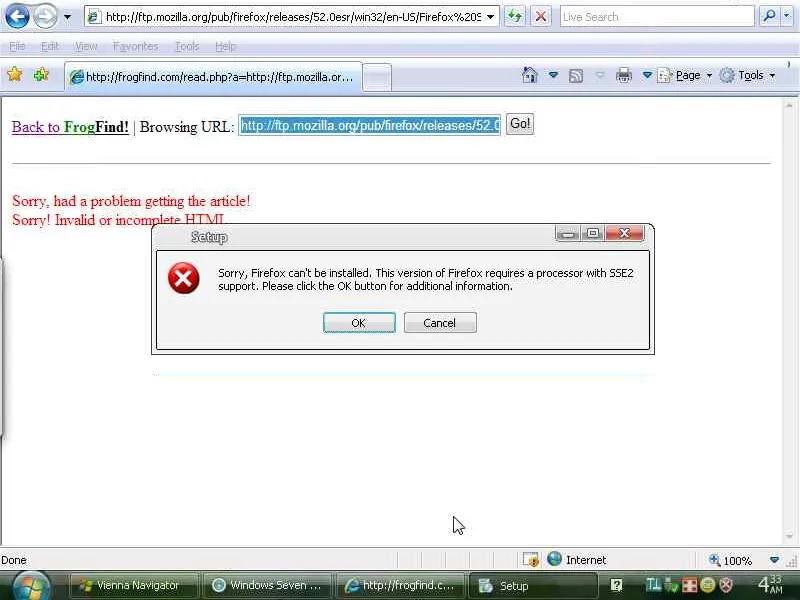
Task: Select the frogfind.com browser tab
Action: point(213,77)
